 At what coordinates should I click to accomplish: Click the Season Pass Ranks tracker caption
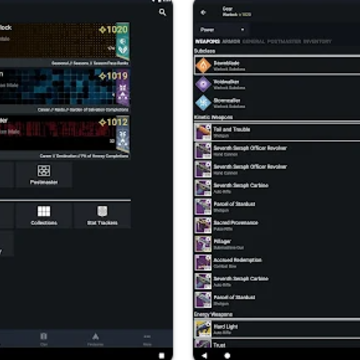90,63
